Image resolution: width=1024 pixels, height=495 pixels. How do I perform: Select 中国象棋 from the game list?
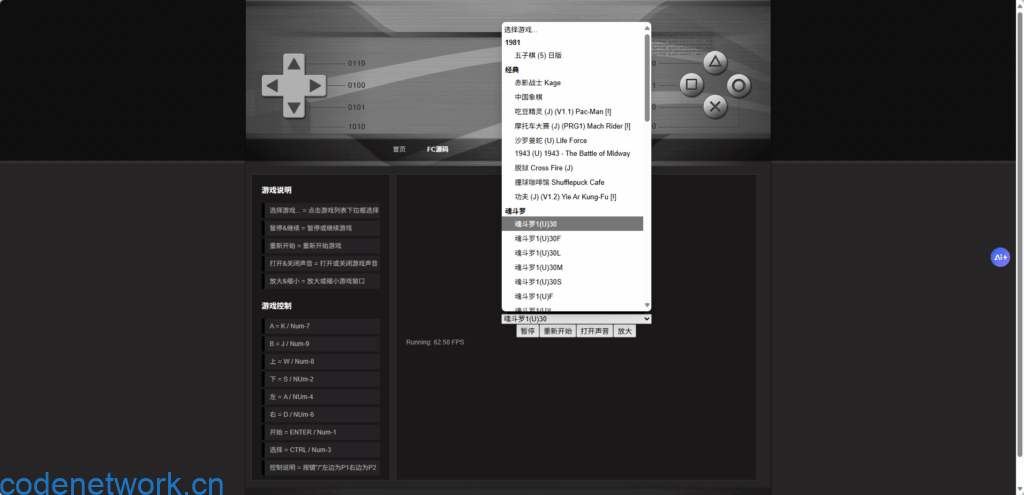pos(573,97)
